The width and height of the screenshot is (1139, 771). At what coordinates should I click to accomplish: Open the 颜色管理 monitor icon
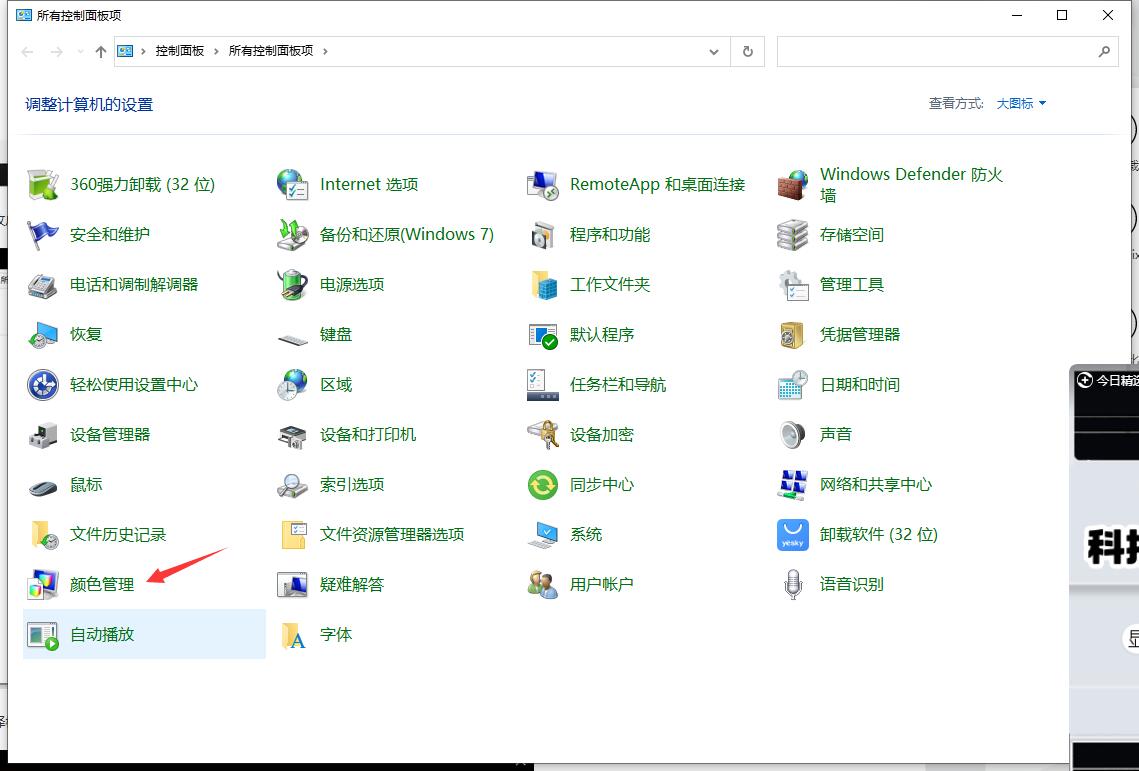tap(43, 585)
